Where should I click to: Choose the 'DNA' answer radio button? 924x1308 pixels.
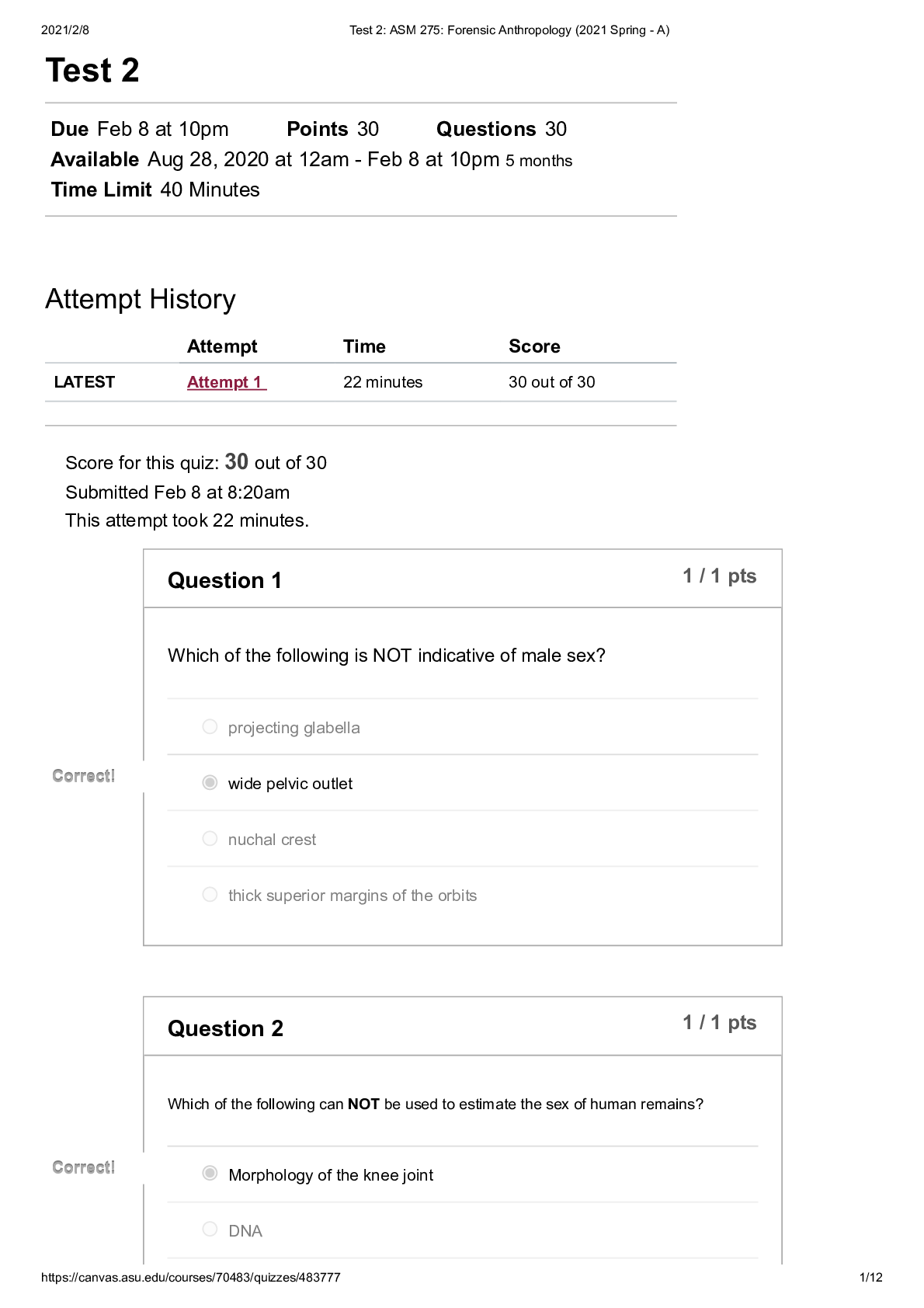tap(210, 1230)
